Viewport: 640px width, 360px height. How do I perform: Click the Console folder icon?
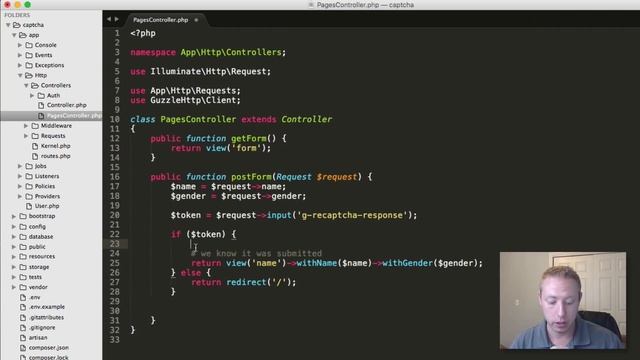coord(29,45)
